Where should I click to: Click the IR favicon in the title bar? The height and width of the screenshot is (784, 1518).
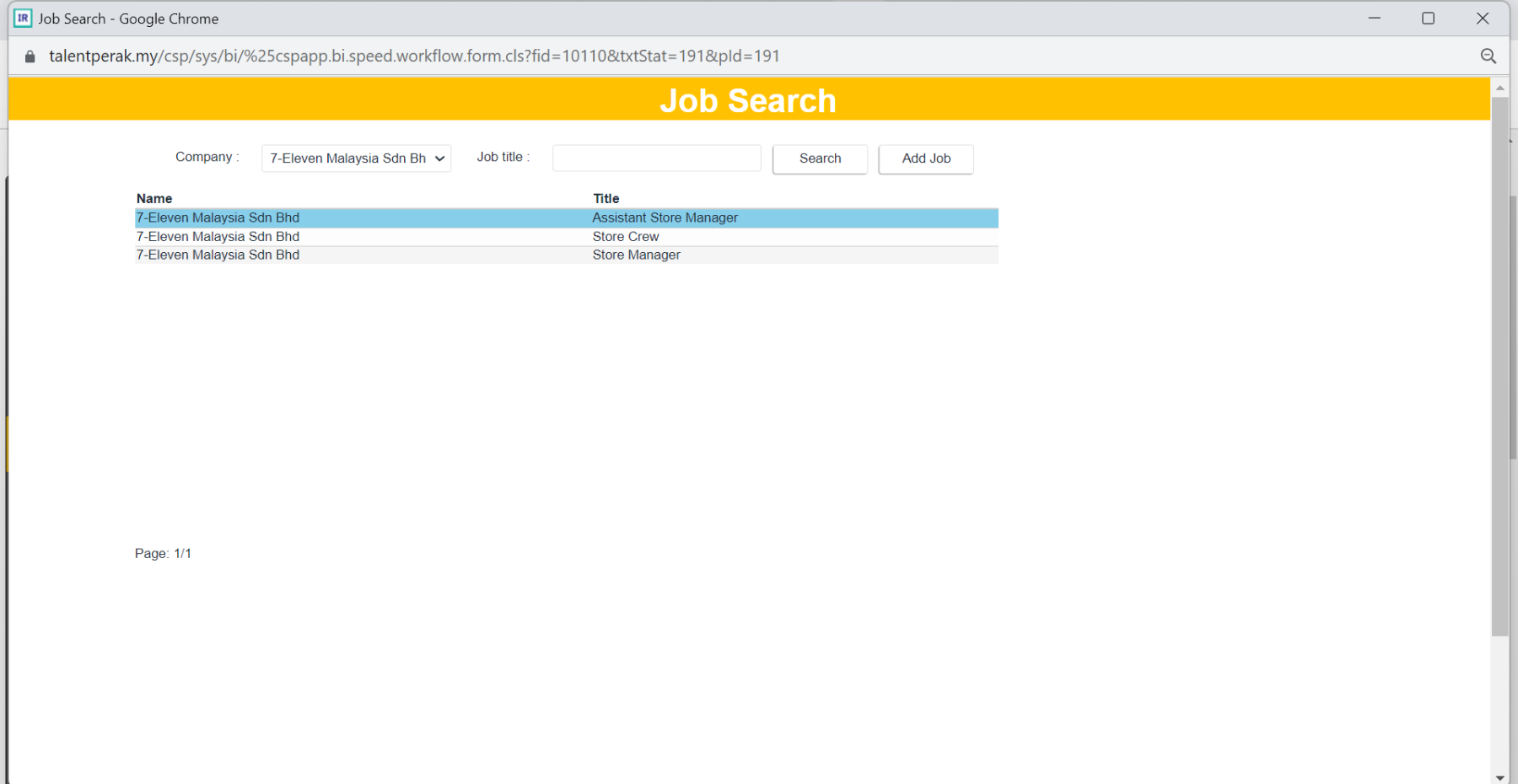[x=23, y=19]
